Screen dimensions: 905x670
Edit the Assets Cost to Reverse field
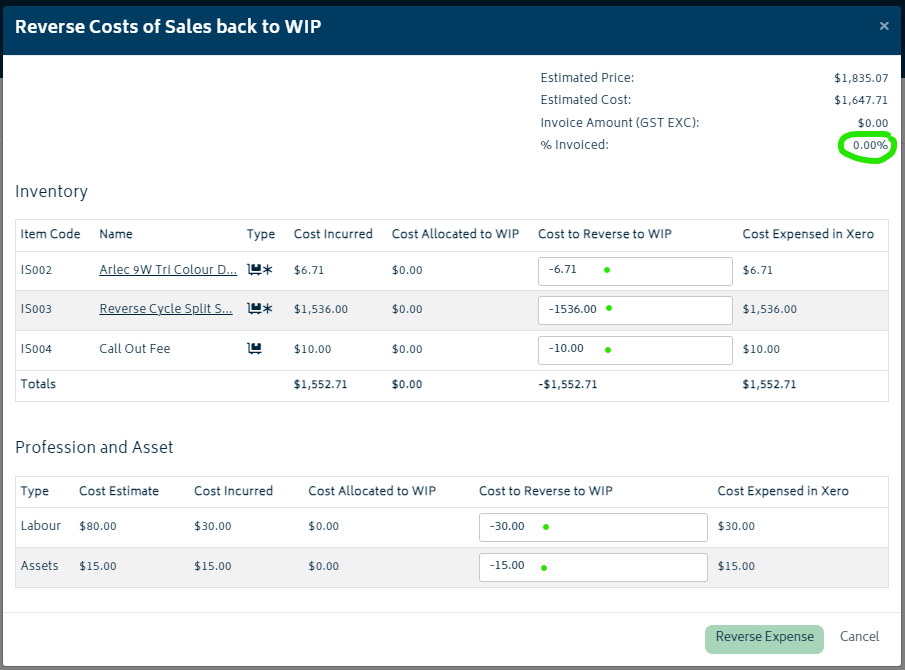point(593,567)
